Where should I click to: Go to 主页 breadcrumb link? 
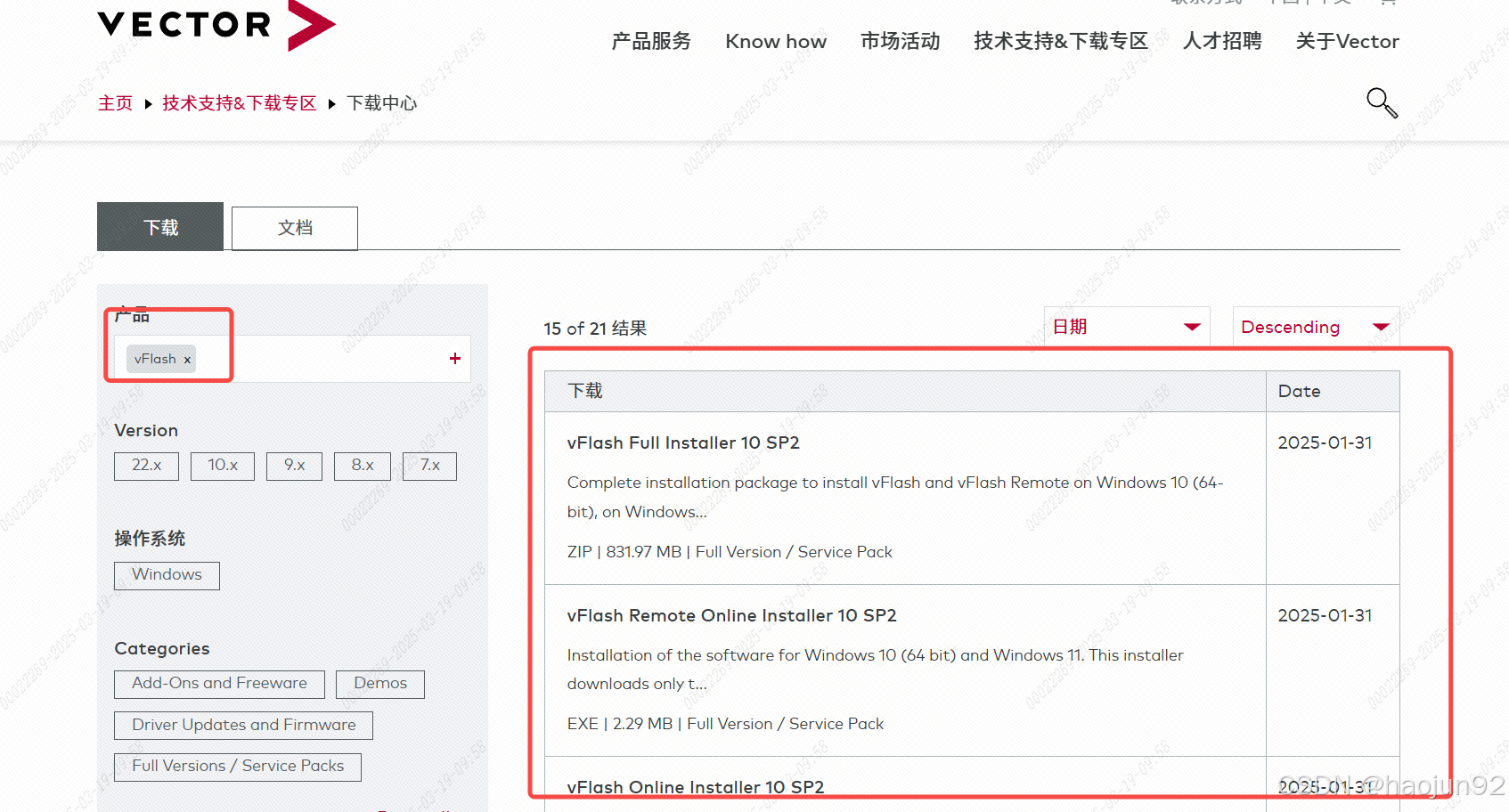115,103
